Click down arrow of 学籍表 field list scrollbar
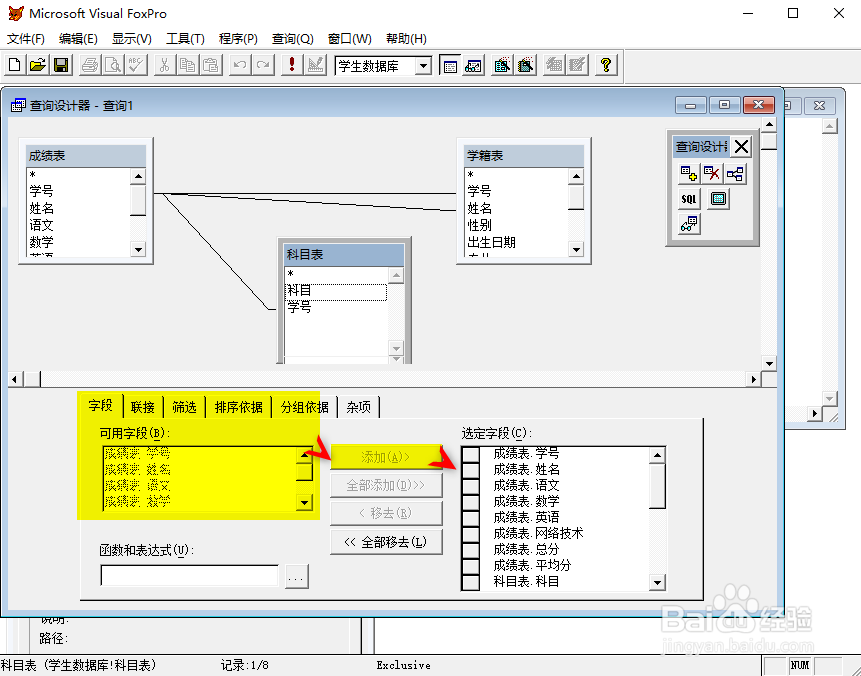Screen dimensions: 861x676 pyautogui.click(x=576, y=250)
